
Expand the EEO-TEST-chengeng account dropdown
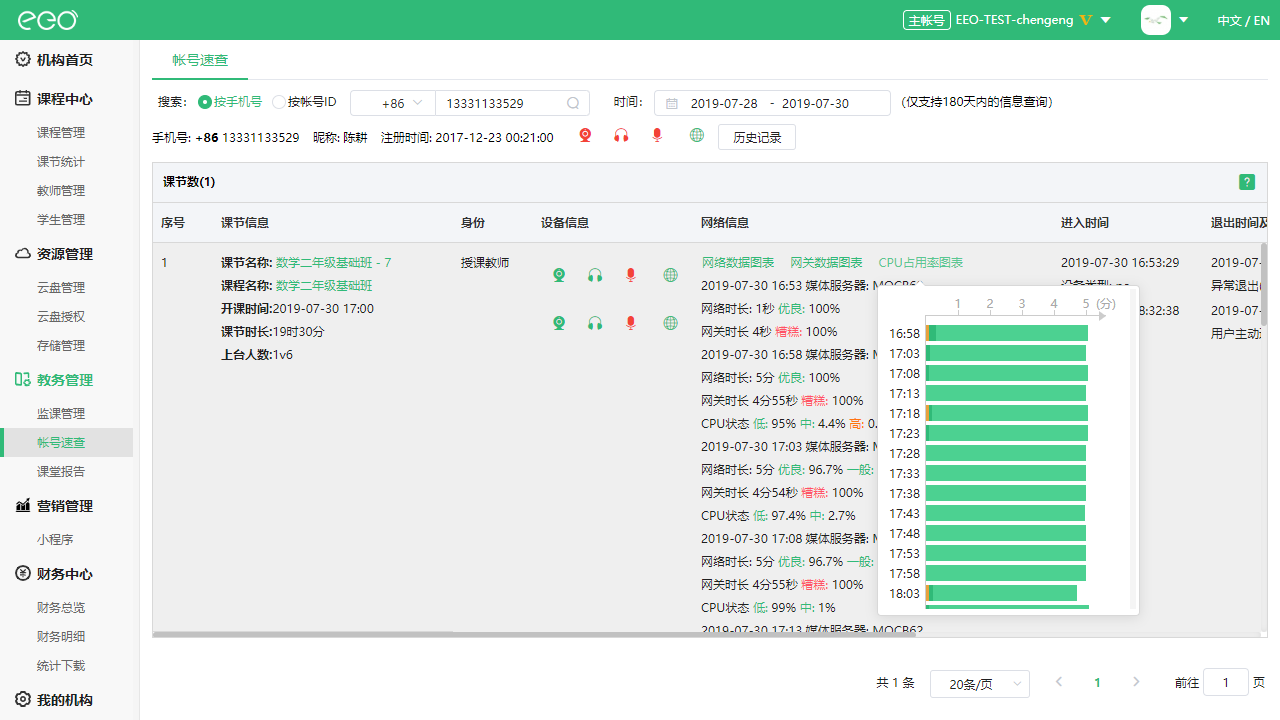tap(1105, 20)
